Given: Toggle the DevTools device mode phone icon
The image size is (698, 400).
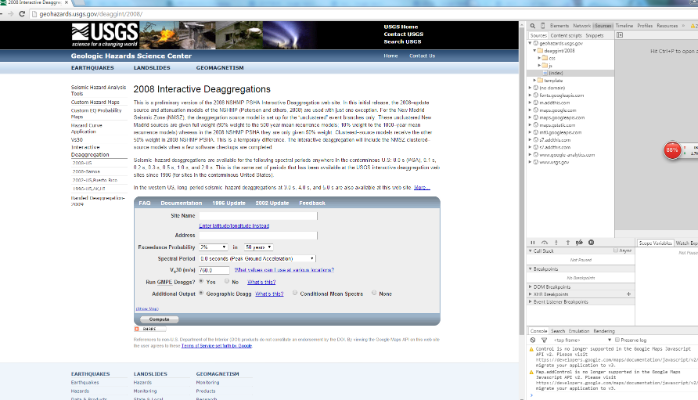Looking at the screenshot, I should (x=543, y=26).
